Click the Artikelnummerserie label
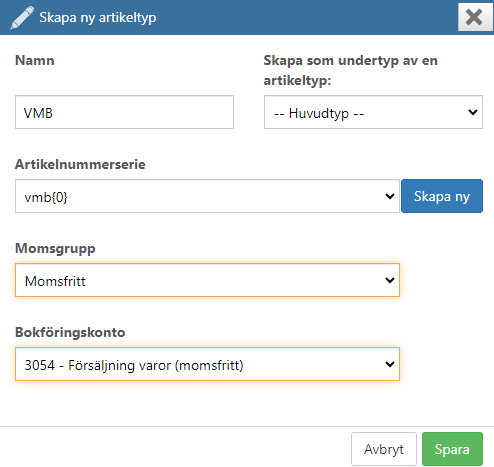 point(80,164)
